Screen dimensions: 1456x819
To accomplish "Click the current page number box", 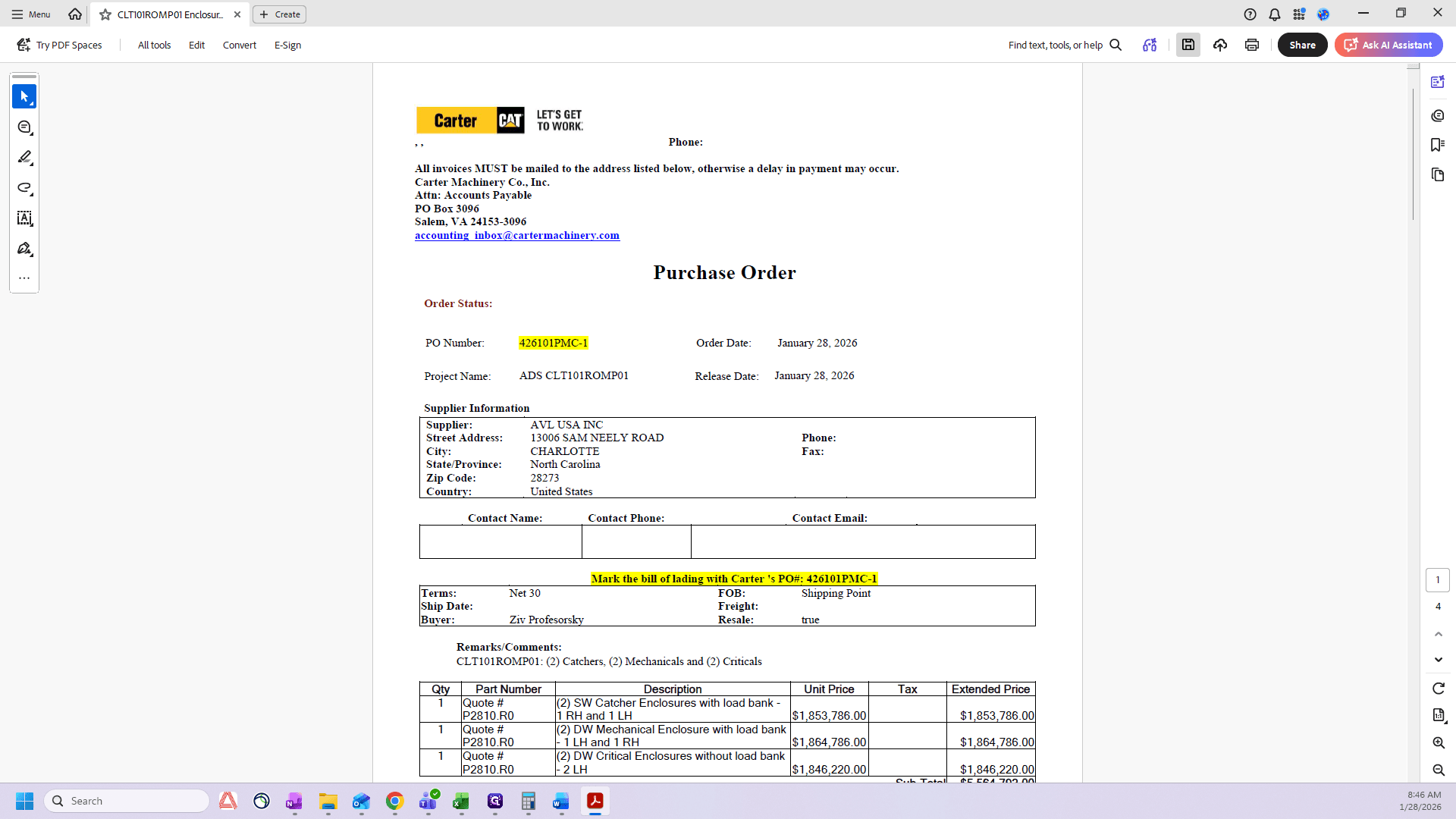I will click(x=1437, y=580).
